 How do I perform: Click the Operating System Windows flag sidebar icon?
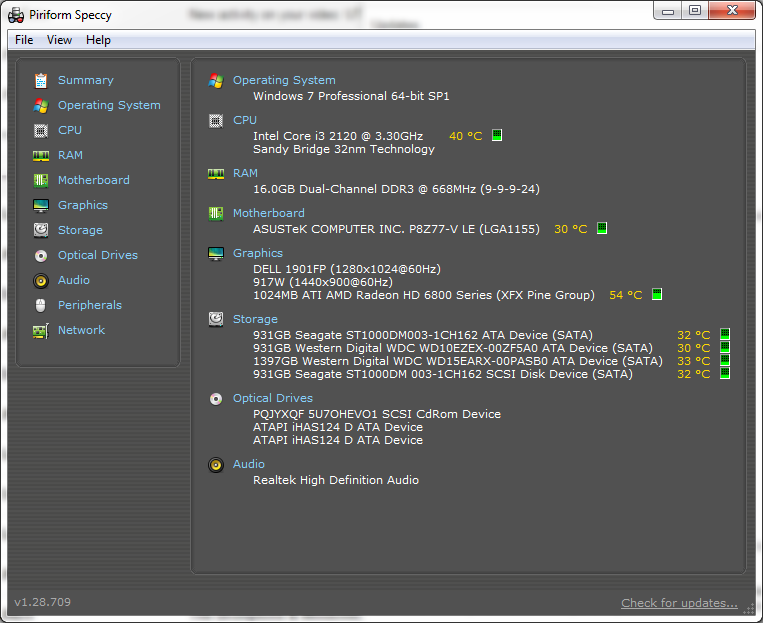click(x=41, y=106)
